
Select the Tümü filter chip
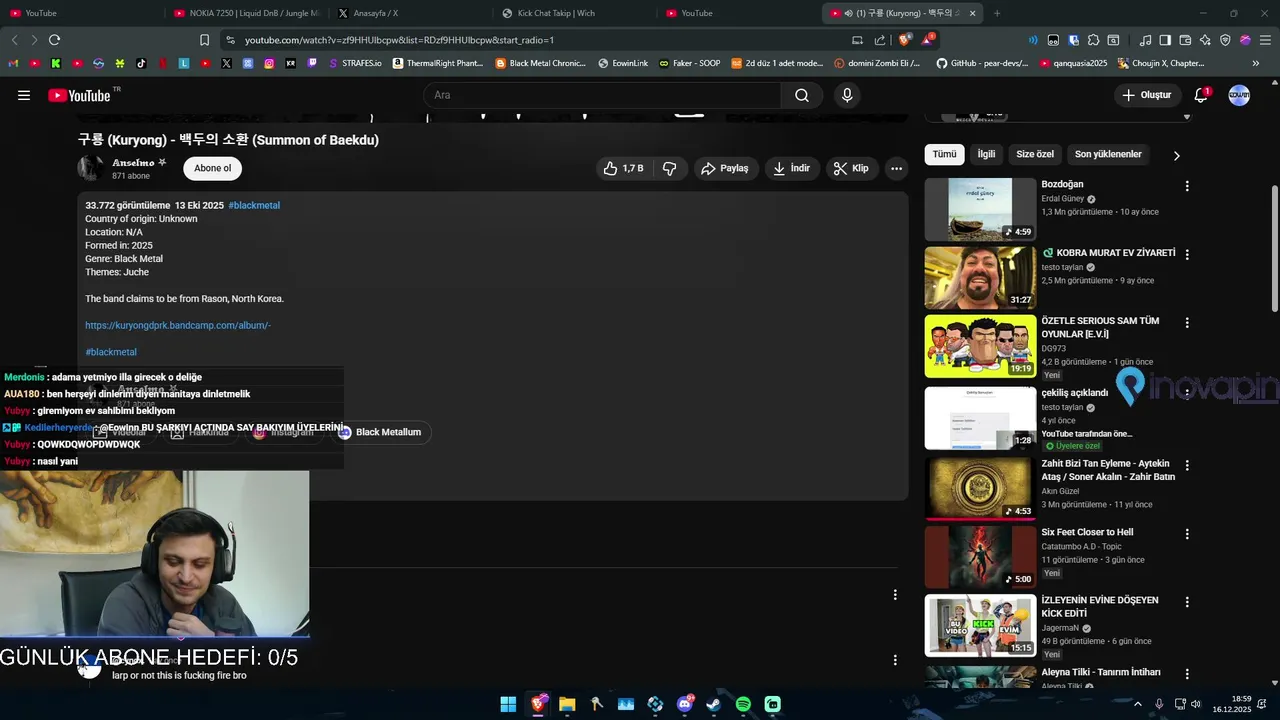click(x=944, y=154)
